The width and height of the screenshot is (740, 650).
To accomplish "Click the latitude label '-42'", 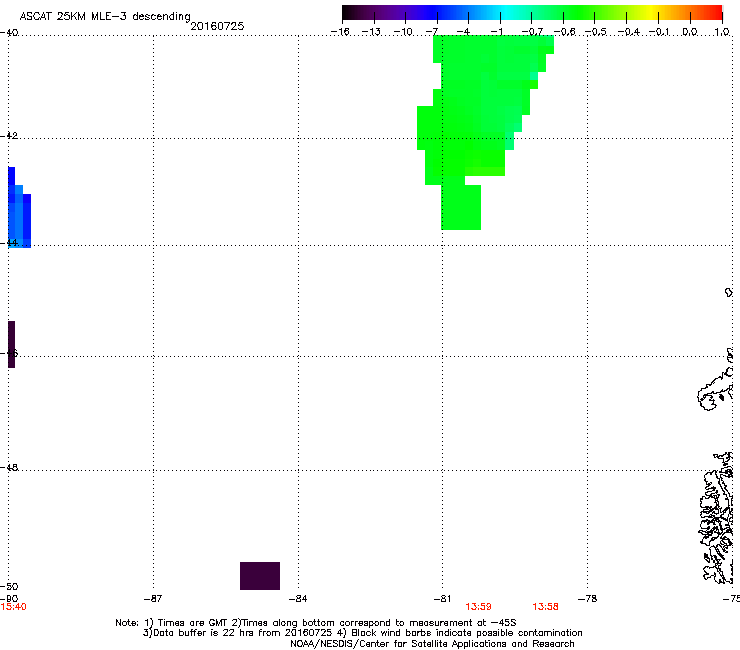I will pyautogui.click(x=9, y=135).
